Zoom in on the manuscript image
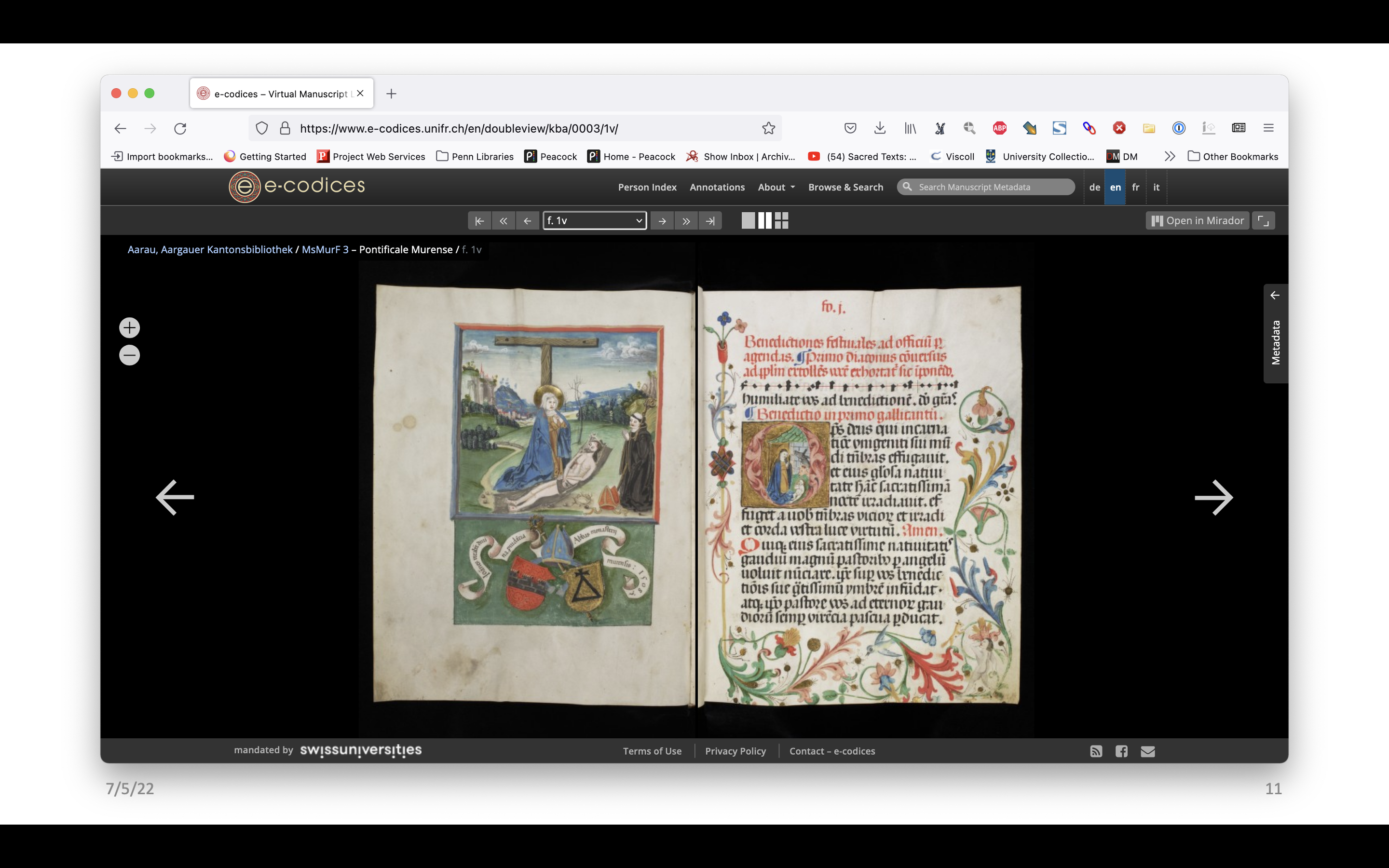Viewport: 1389px width, 868px height. pyautogui.click(x=129, y=328)
